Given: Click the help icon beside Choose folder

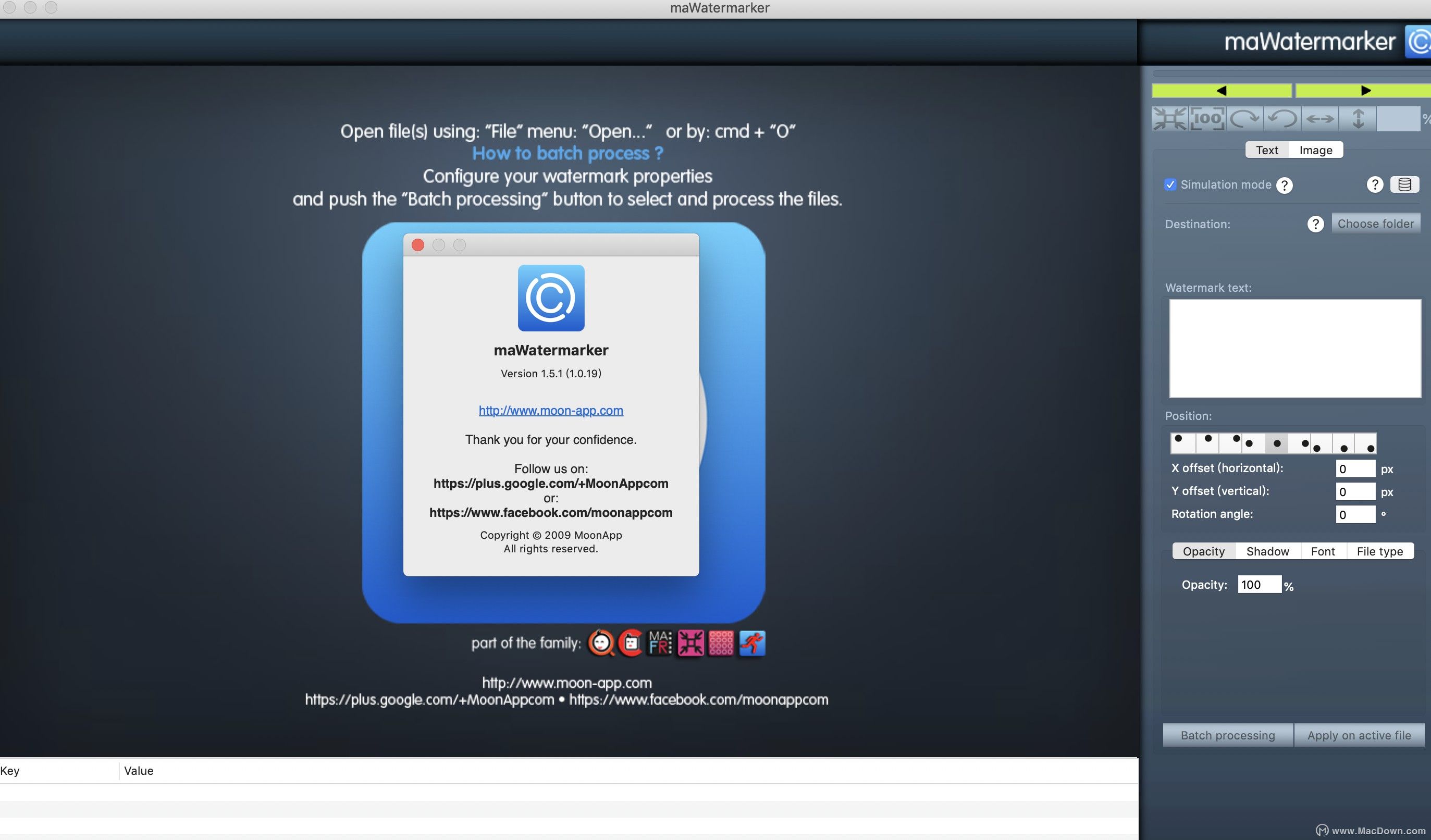Looking at the screenshot, I should pos(1315,224).
